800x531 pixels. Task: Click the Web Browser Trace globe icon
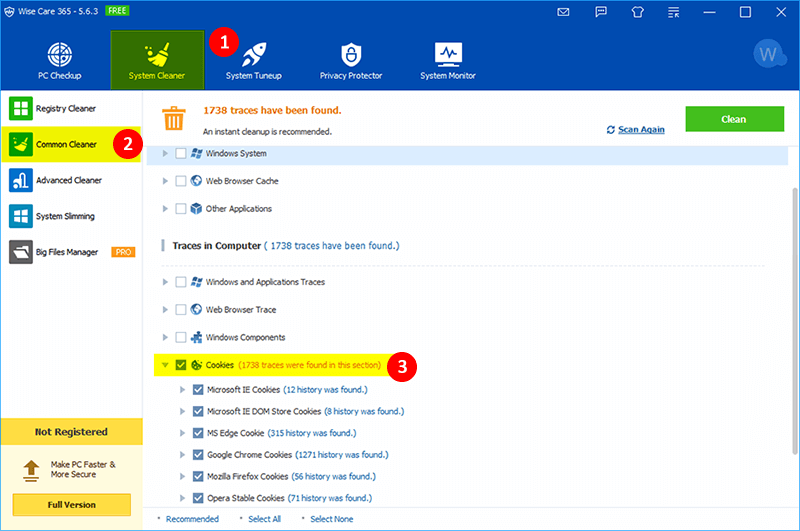[x=196, y=309]
